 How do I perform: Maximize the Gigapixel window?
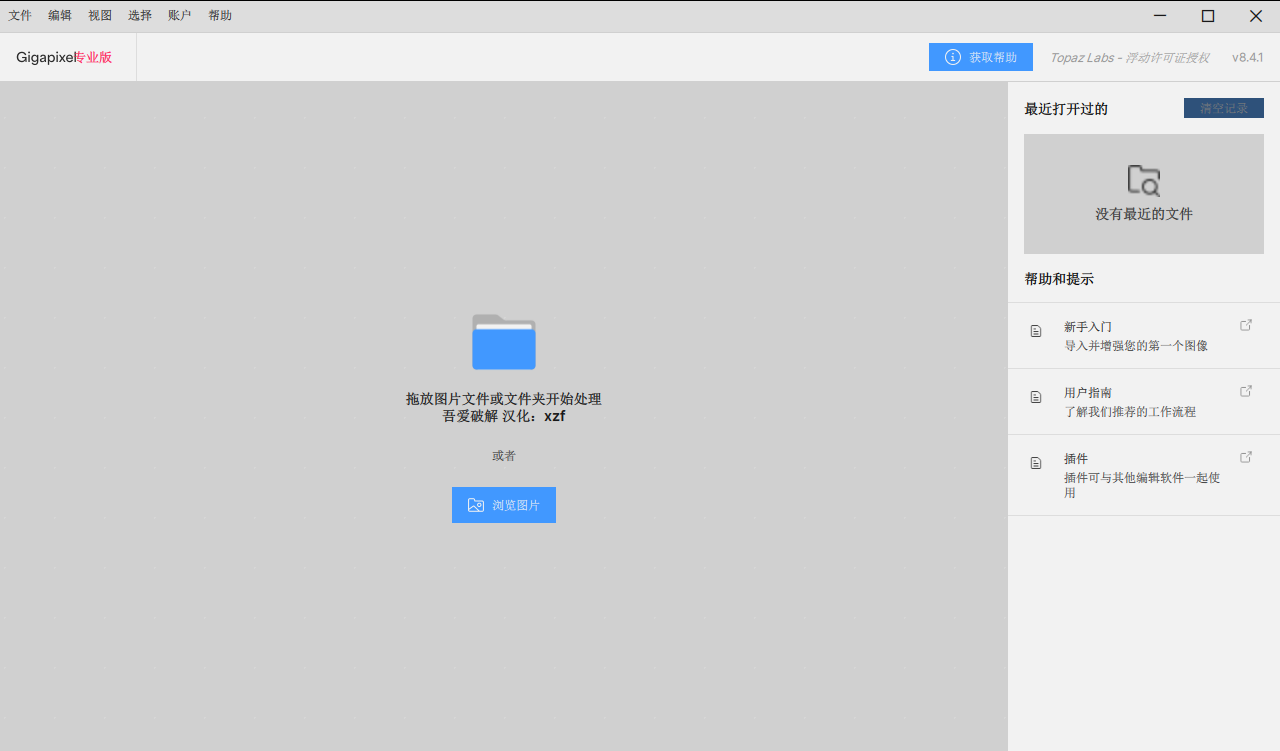[1208, 16]
